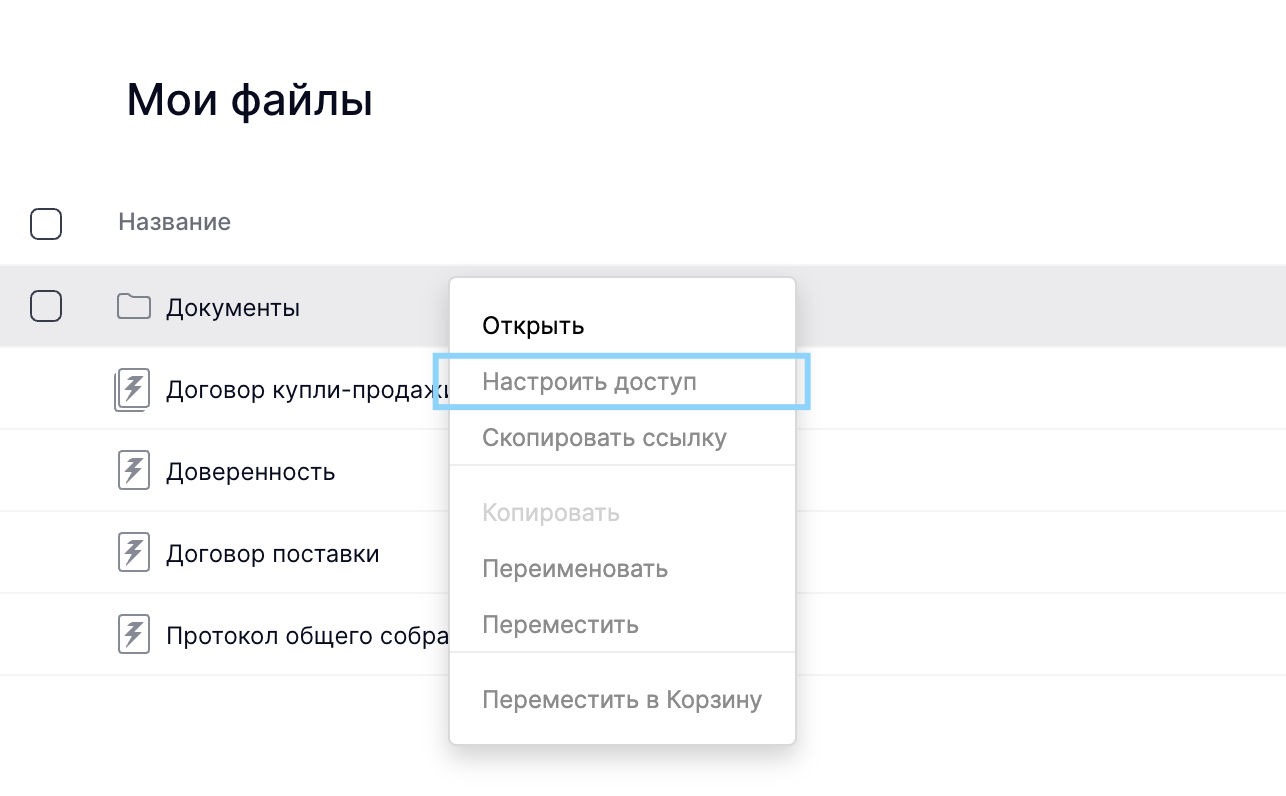Screen dimensions: 1286x796
Task: Click Скопировать ссылку in the context menu
Action: tap(604, 438)
